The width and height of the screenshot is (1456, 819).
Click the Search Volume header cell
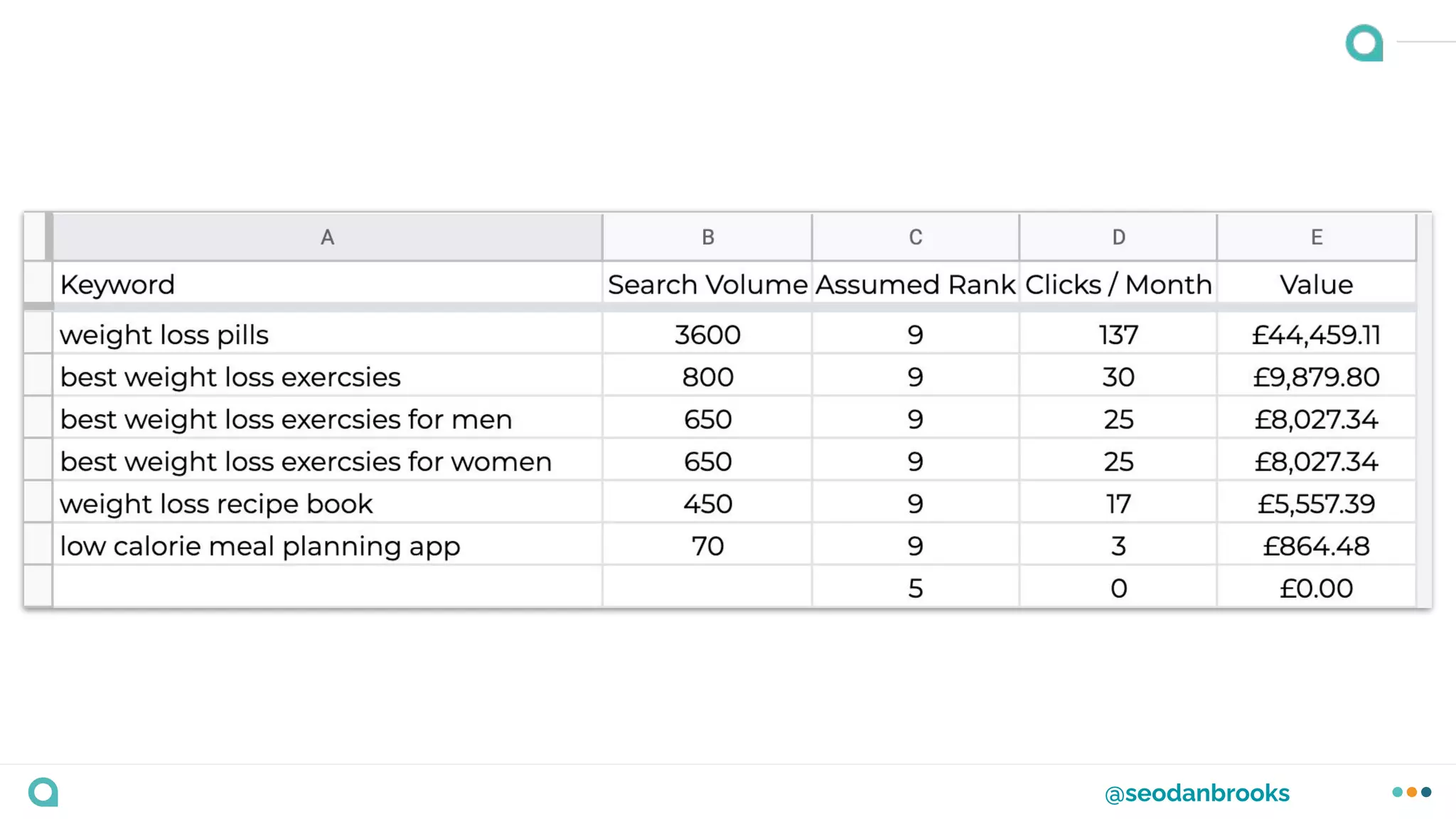pyautogui.click(x=707, y=284)
